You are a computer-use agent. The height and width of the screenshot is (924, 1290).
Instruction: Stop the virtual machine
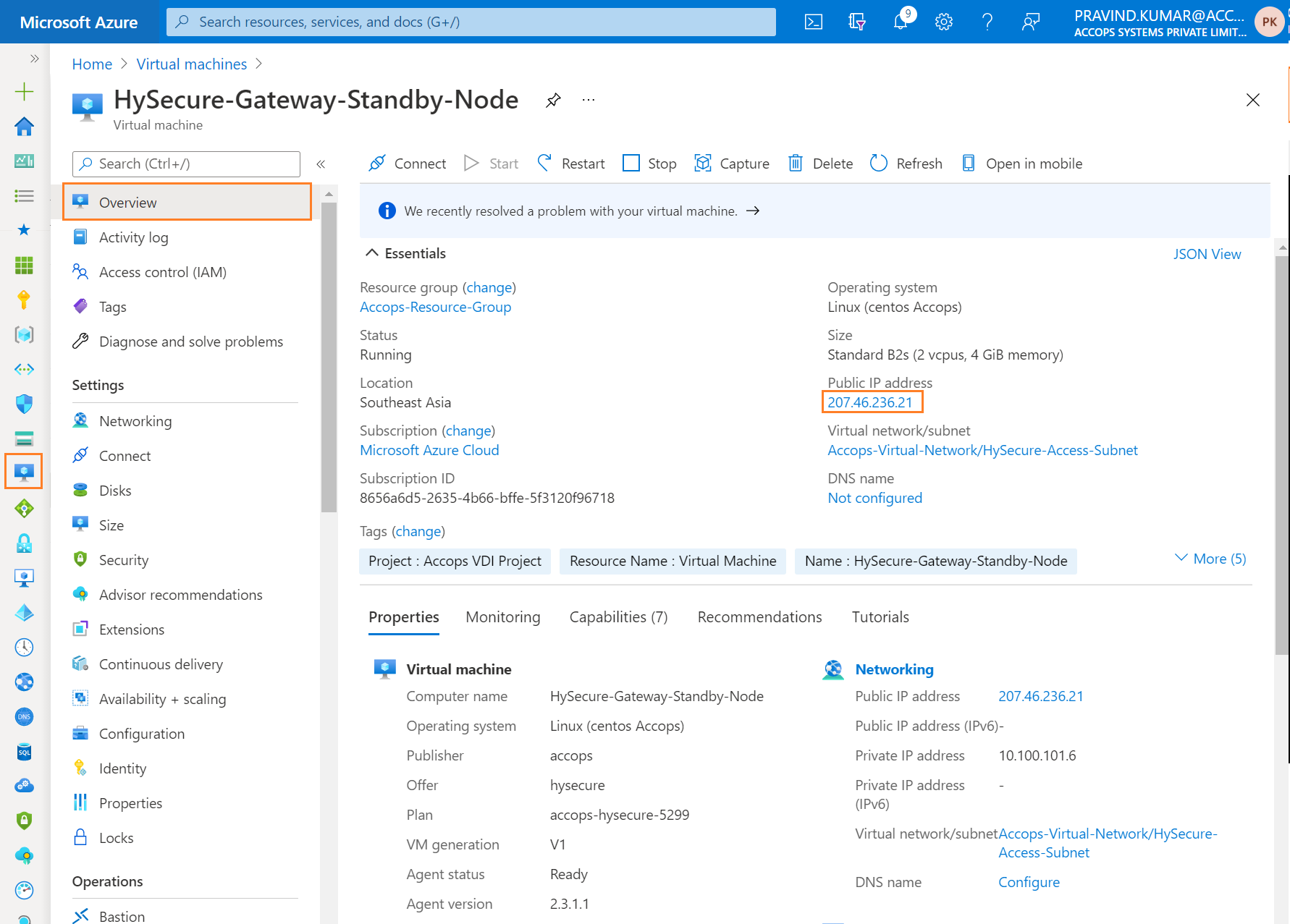(650, 164)
